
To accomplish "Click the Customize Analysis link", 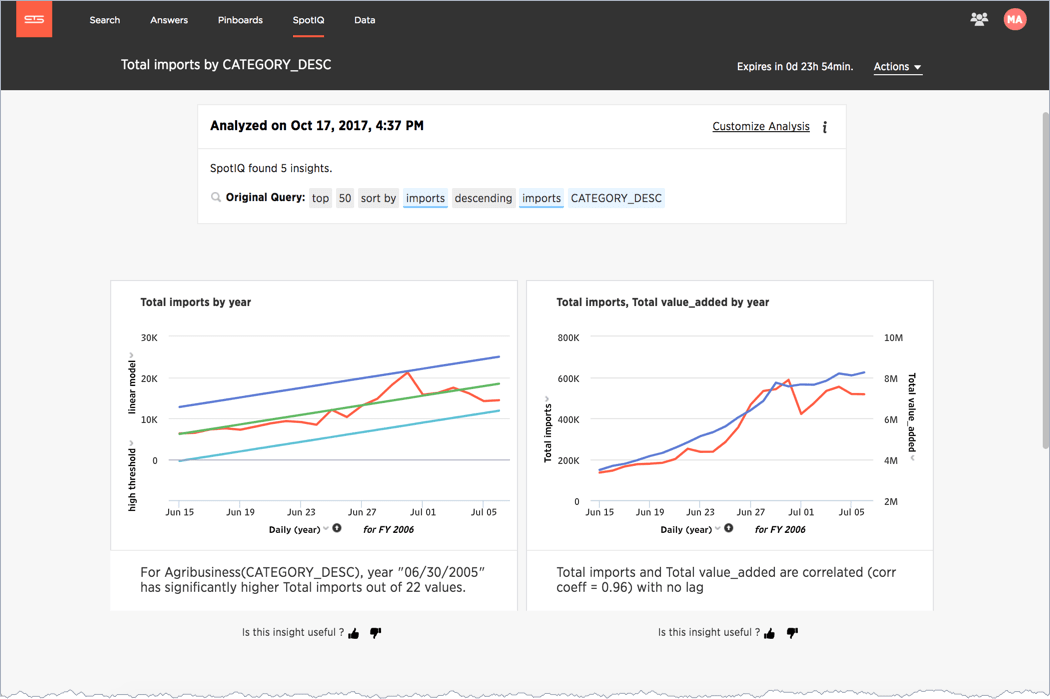I will click(x=761, y=127).
